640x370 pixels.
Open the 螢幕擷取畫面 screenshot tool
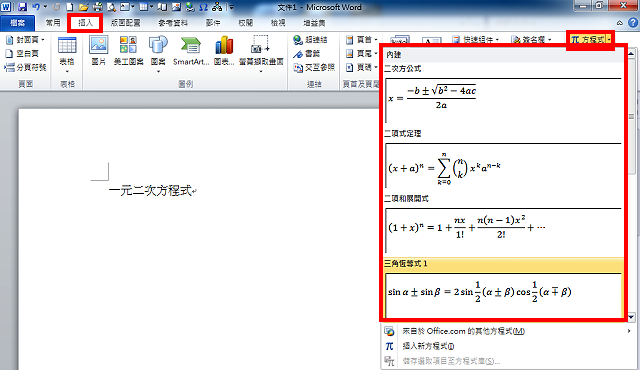point(261,53)
